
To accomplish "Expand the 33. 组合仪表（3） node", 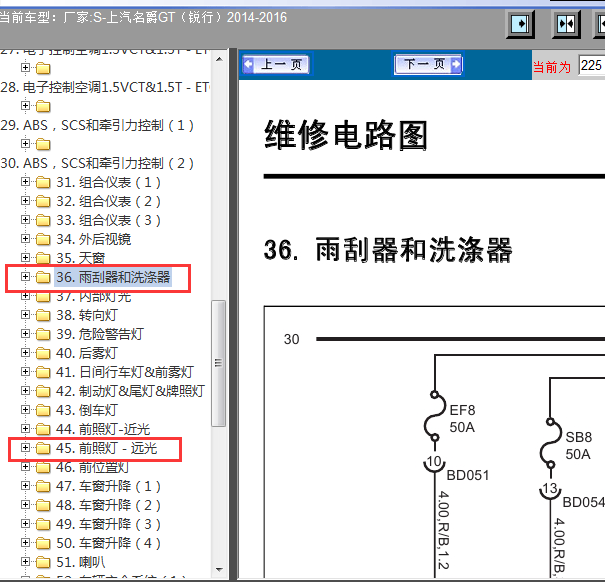I will click(x=25, y=219).
